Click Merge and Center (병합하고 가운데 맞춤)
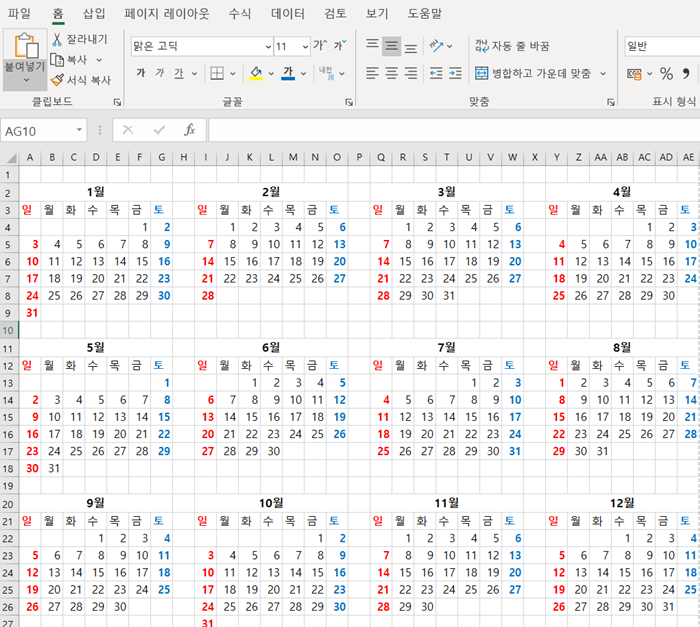700x627 pixels. (533, 73)
